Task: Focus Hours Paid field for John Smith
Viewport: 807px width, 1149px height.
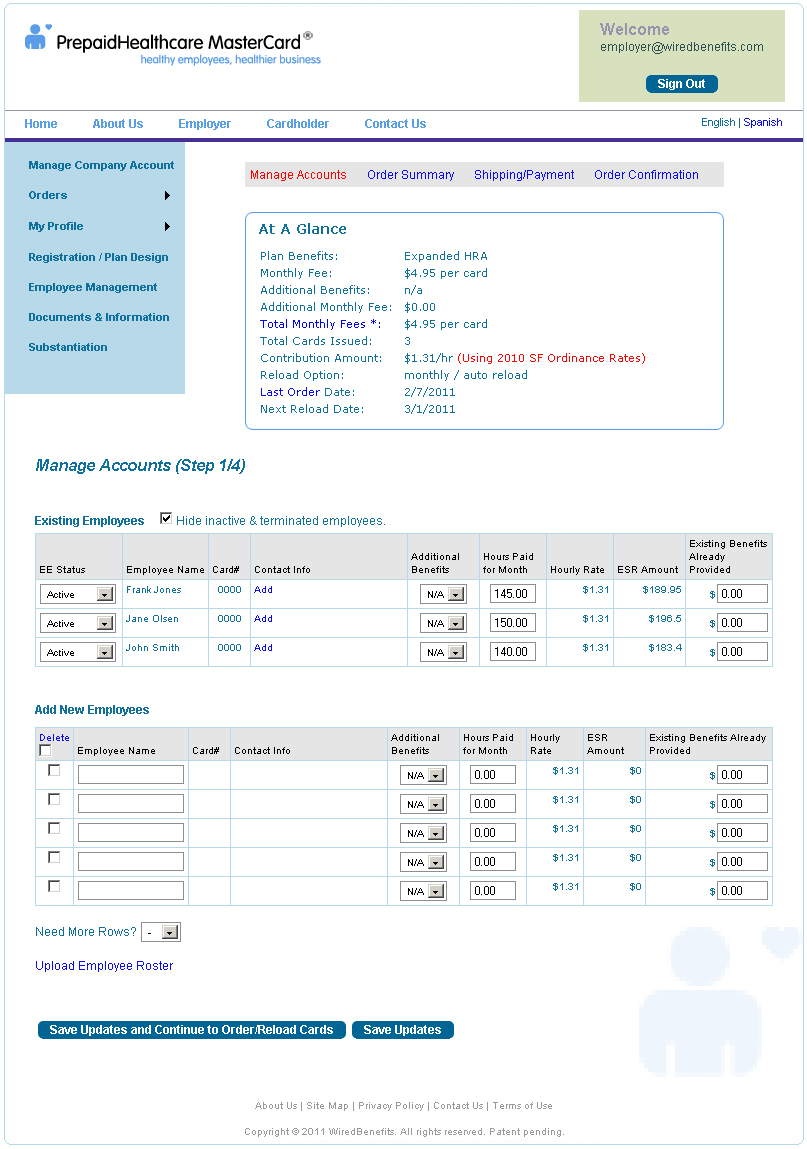Action: [511, 652]
